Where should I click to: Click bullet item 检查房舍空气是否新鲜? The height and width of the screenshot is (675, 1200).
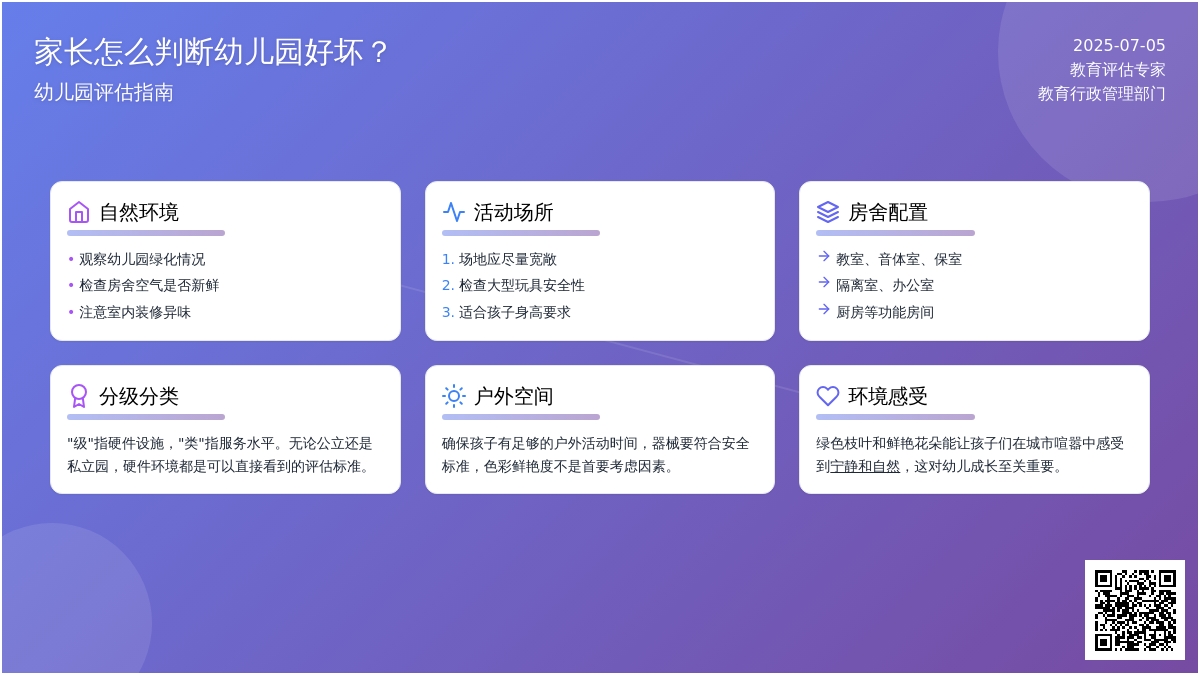[x=149, y=285]
